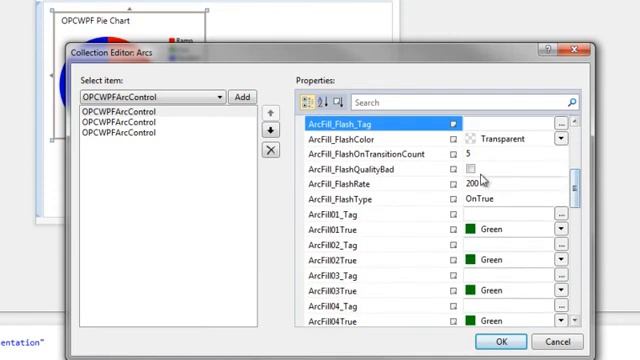Click ArcFill02_Tag property marker square
640x360 pixels.
453,245
